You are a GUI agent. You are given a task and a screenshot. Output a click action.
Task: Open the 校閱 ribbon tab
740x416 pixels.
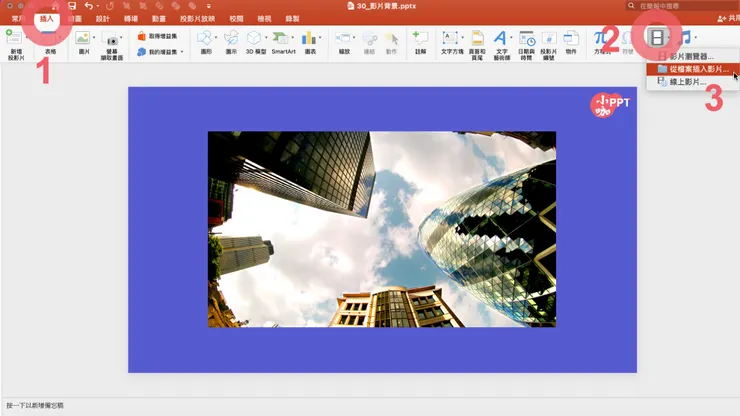pyautogui.click(x=236, y=19)
